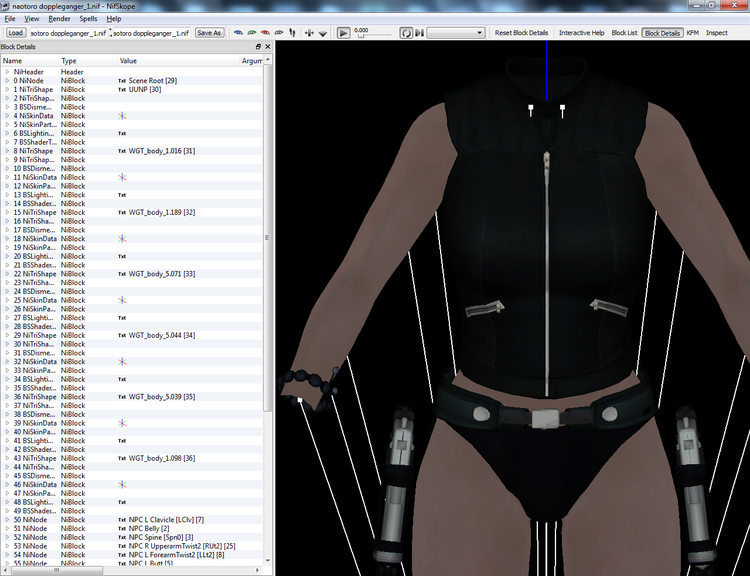Select WGT_body_5.044 [34] value
Viewport: 750px width, 576px height.
pos(162,335)
